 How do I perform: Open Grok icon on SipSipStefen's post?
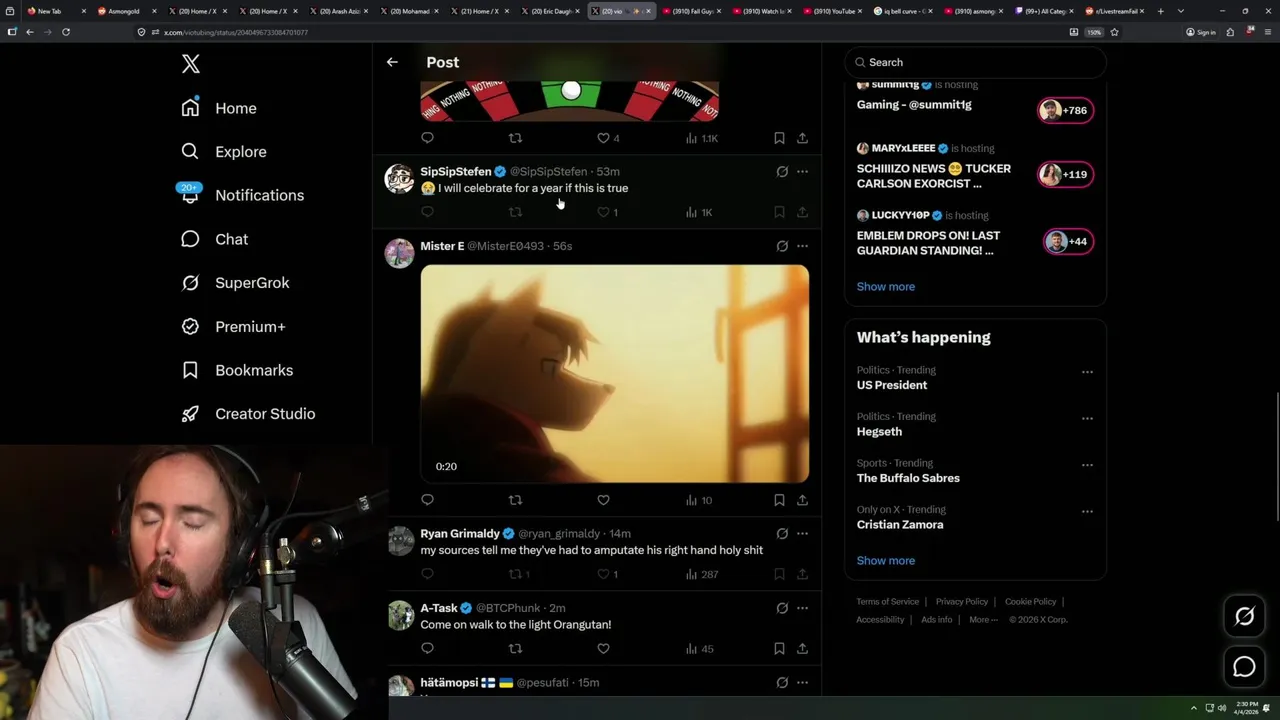[782, 172]
